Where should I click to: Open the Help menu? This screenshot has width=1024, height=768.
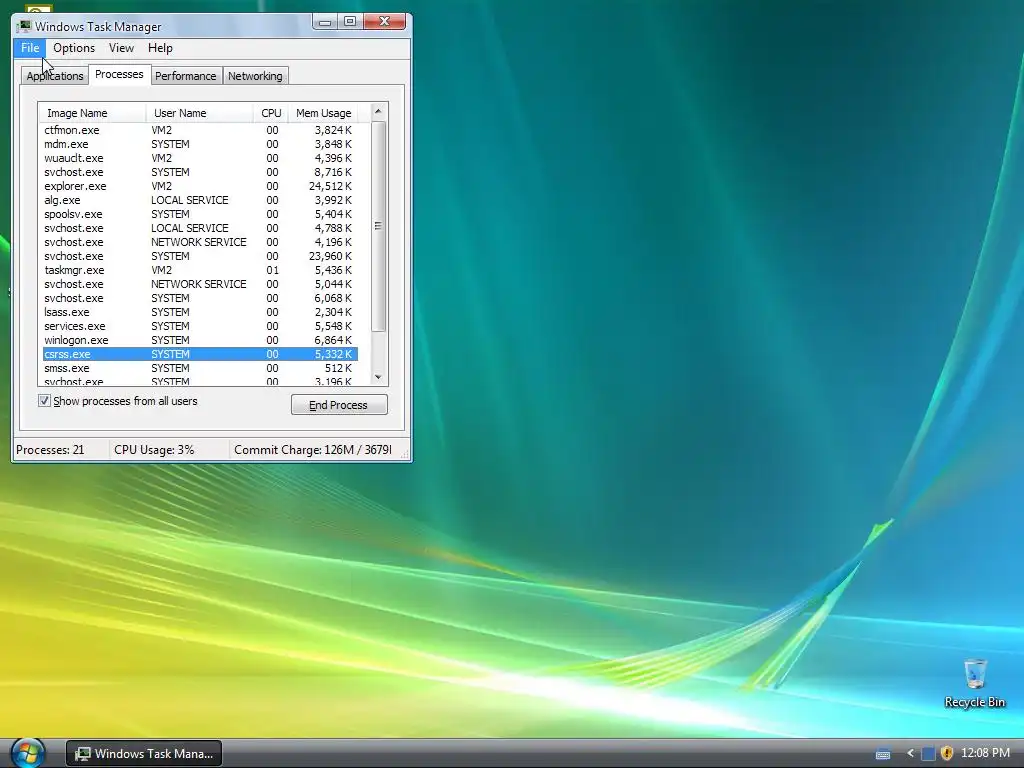click(x=160, y=48)
